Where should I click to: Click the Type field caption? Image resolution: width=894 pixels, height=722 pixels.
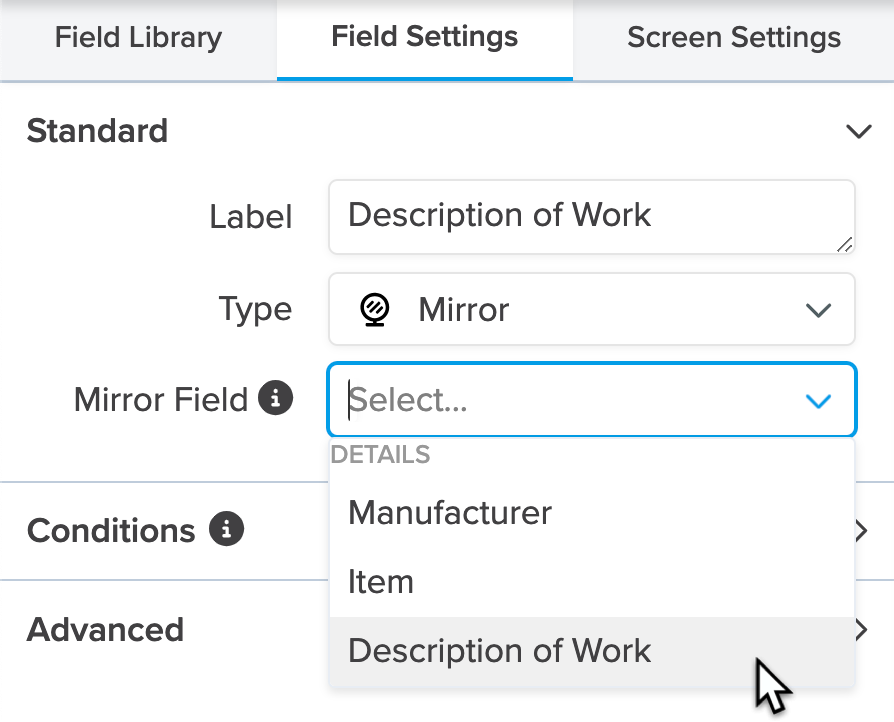click(x=255, y=310)
